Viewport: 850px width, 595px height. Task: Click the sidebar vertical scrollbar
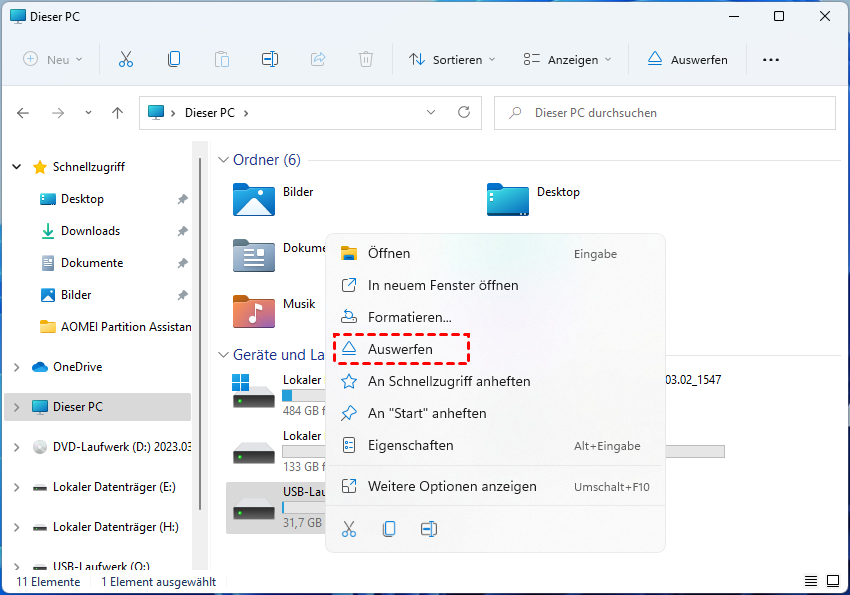200,333
